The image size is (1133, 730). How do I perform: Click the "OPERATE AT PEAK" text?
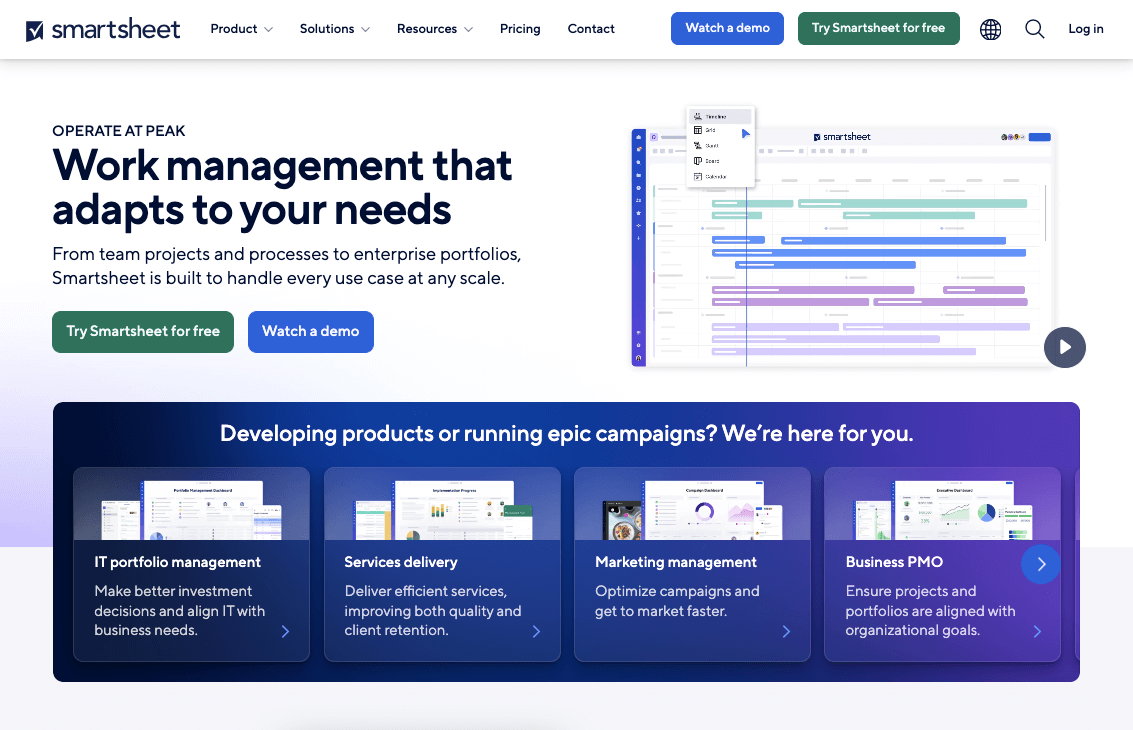click(x=119, y=131)
